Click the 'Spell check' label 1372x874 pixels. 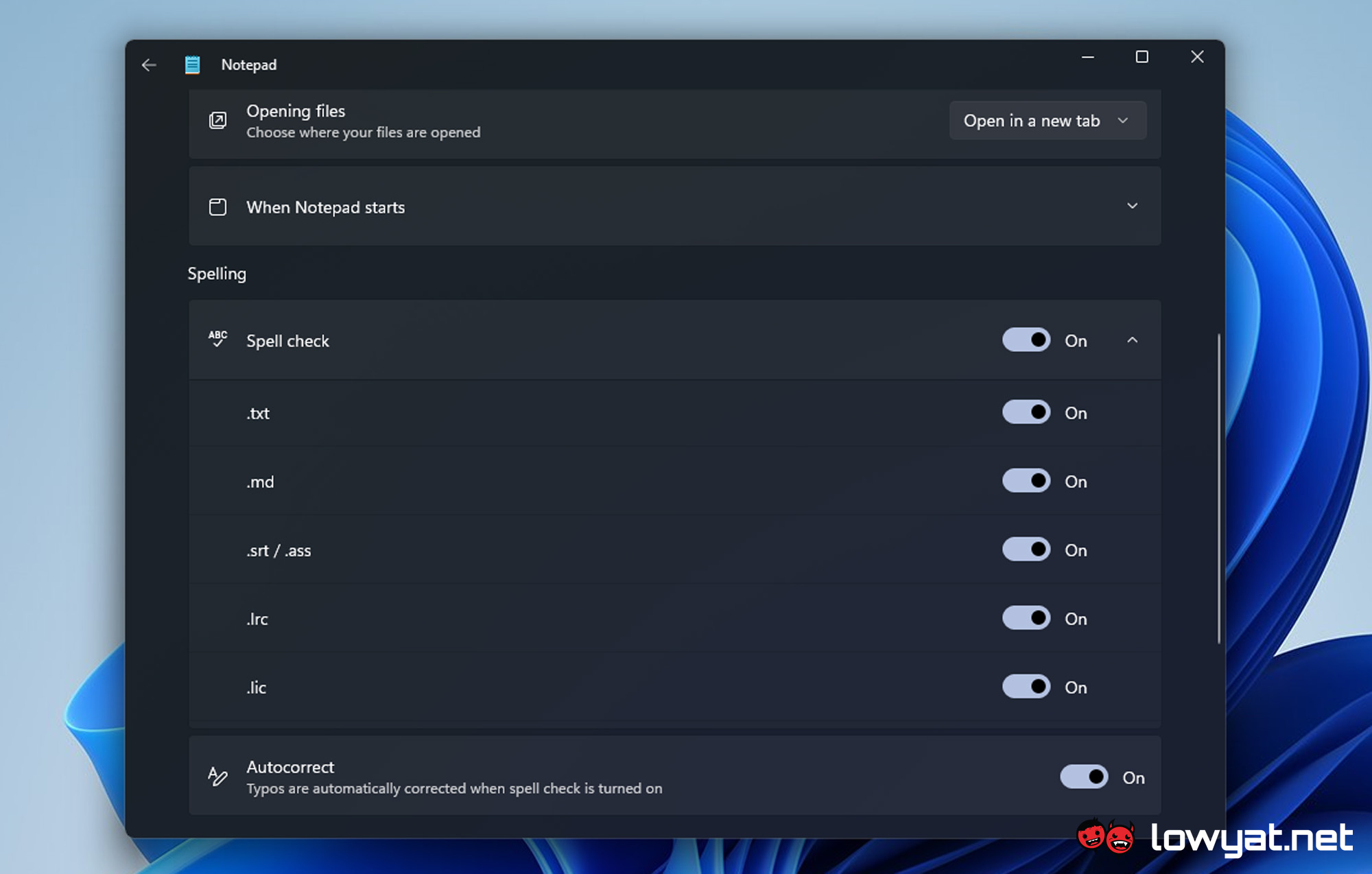(287, 341)
